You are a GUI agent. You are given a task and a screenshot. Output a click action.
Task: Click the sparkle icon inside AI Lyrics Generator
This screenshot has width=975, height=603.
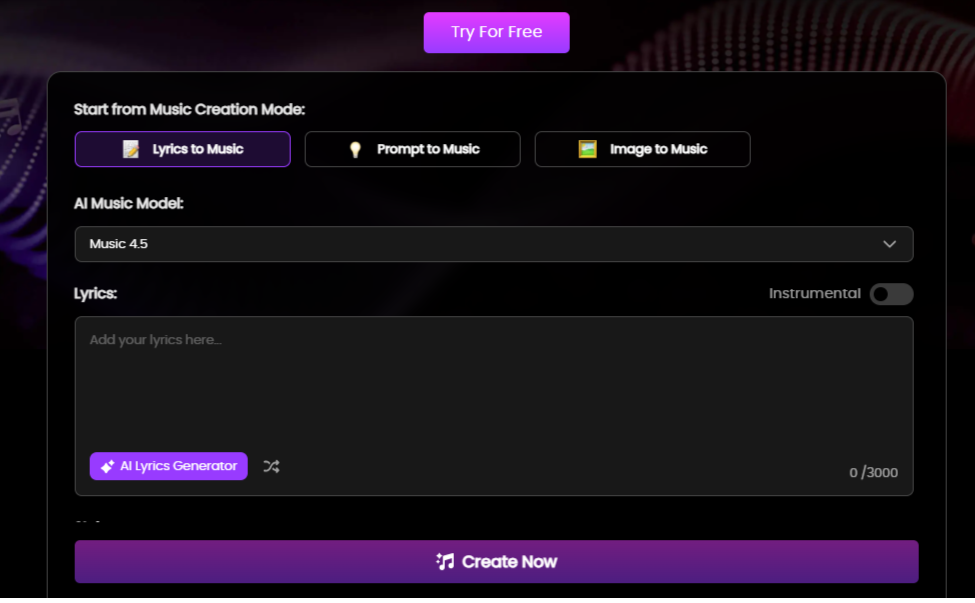[108, 466]
